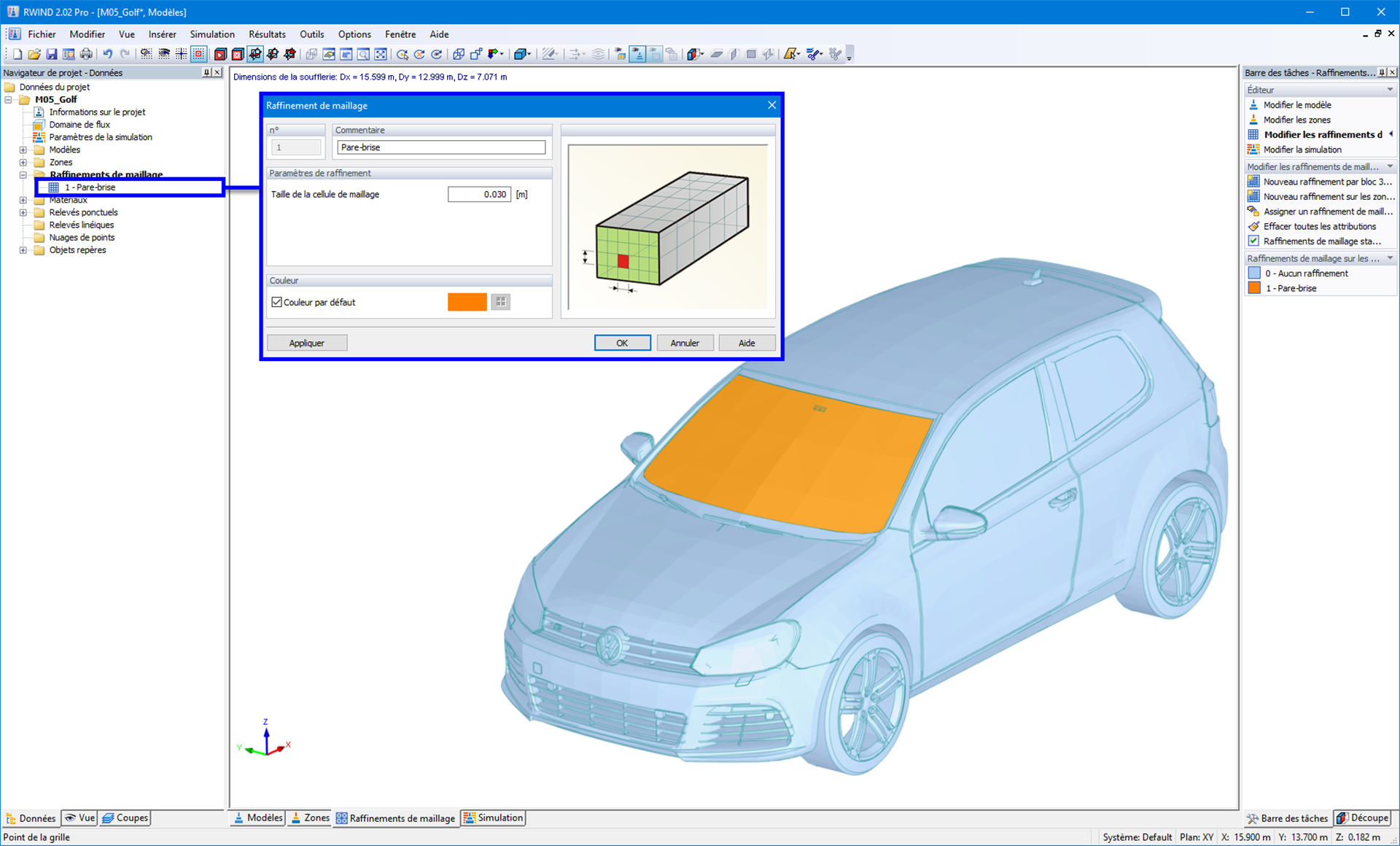Viewport: 1400px width, 846px height.
Task: Click Assigner un raffinement de maillage icon
Action: 1253,211
